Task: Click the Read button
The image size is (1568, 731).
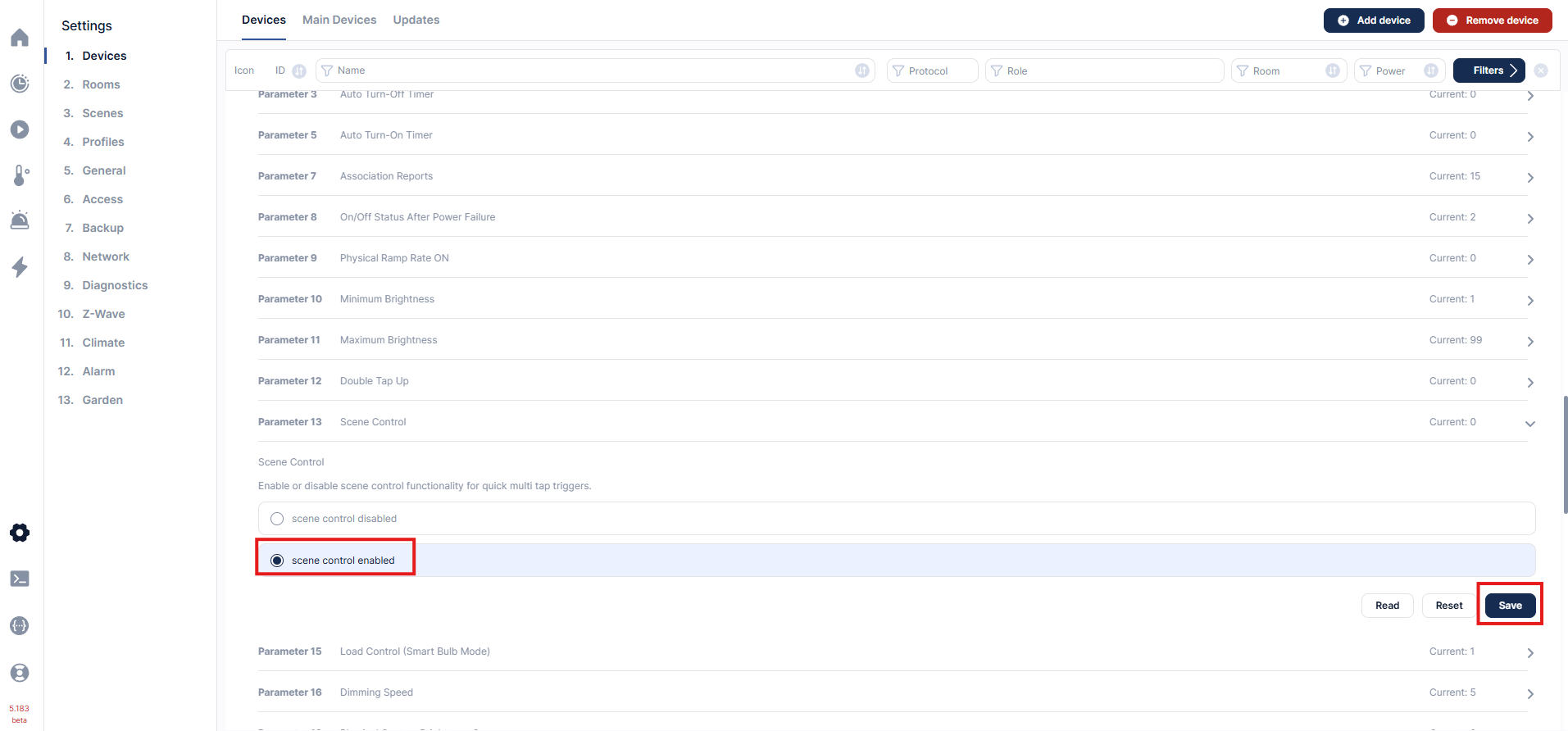Action: [x=1388, y=606]
